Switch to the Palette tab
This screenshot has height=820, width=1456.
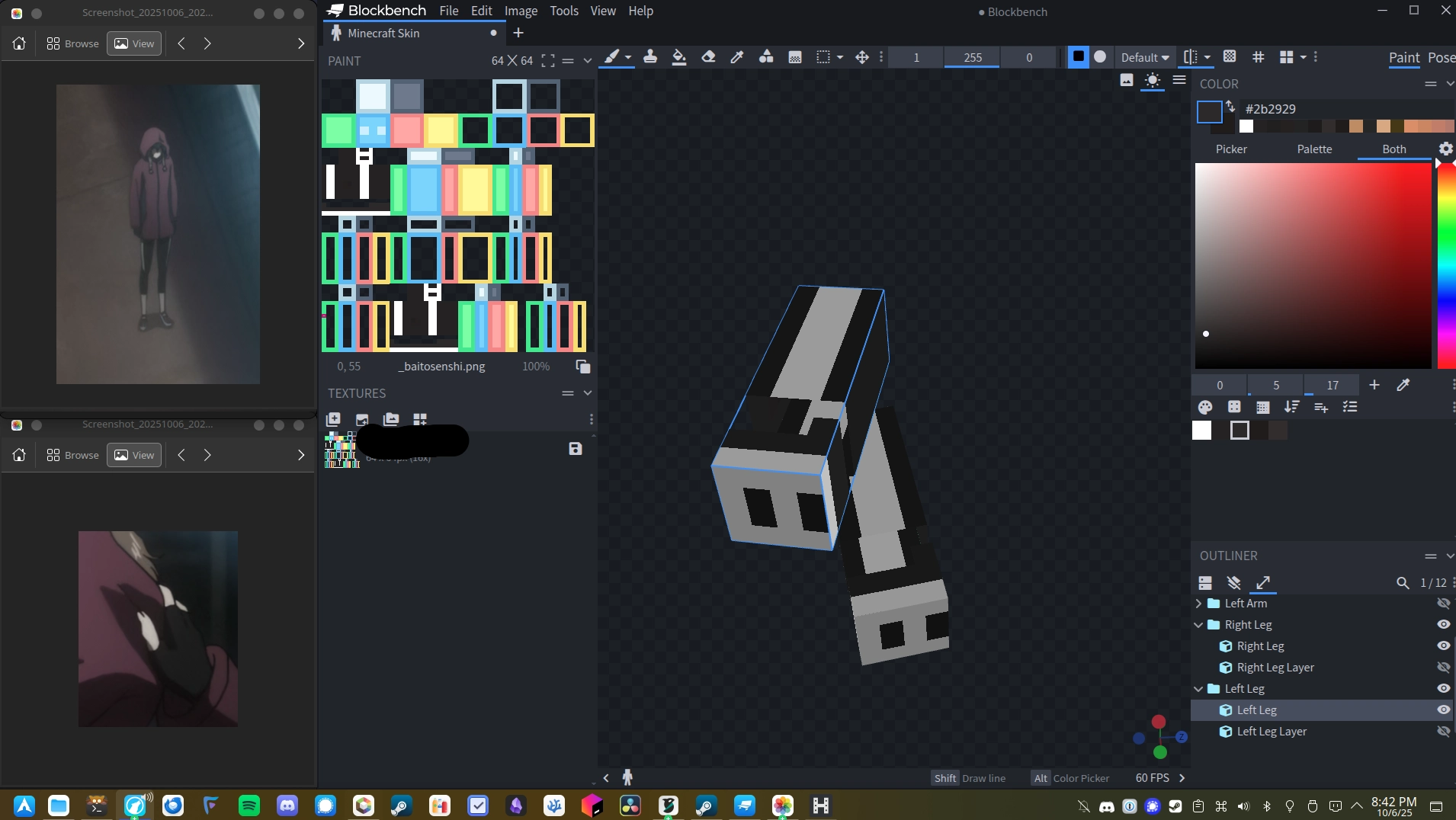click(x=1314, y=149)
